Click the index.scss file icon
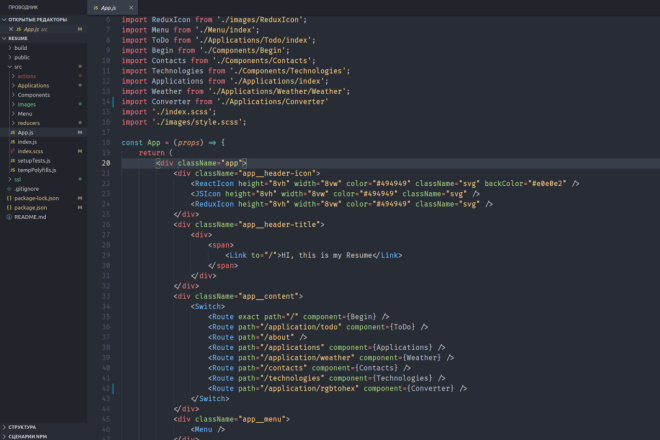Screen dimensions: 660x440 (13, 151)
